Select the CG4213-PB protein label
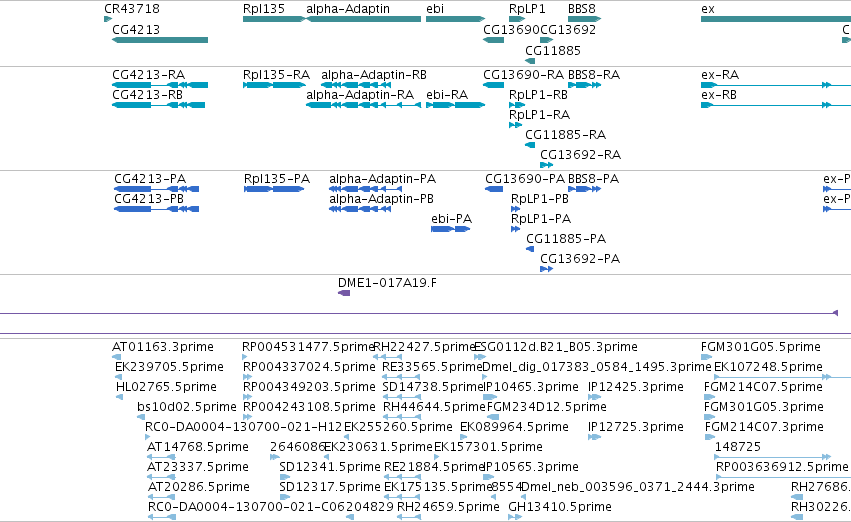This screenshot has height=522, width=851. [x=149, y=199]
